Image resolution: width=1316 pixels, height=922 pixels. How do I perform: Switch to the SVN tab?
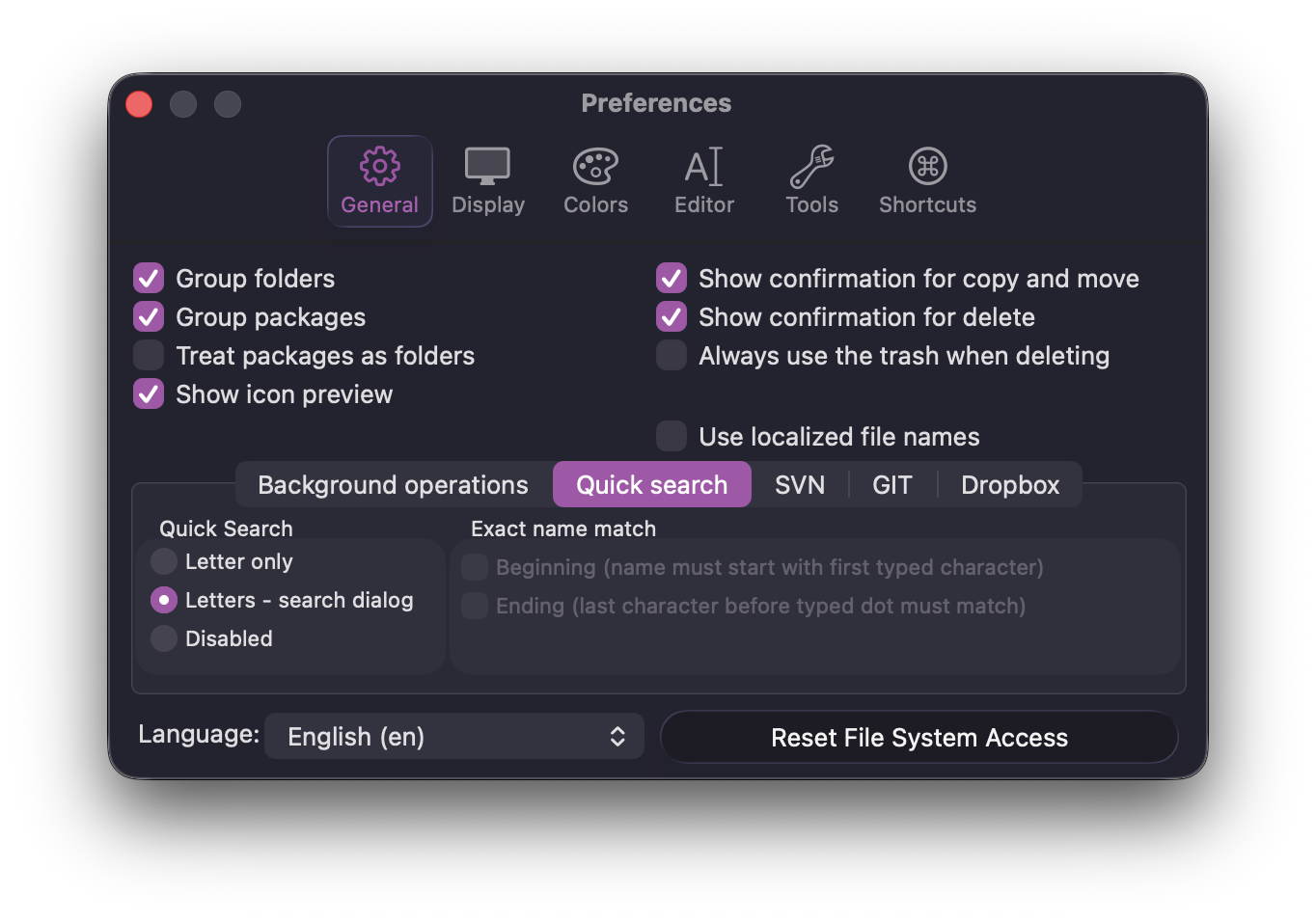click(x=799, y=484)
